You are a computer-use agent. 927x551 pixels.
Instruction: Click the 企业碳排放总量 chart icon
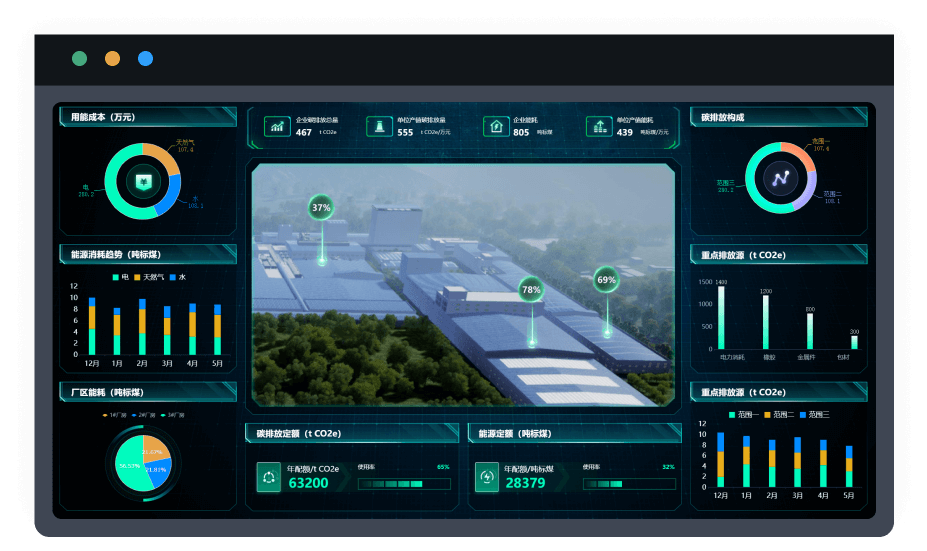(276, 126)
